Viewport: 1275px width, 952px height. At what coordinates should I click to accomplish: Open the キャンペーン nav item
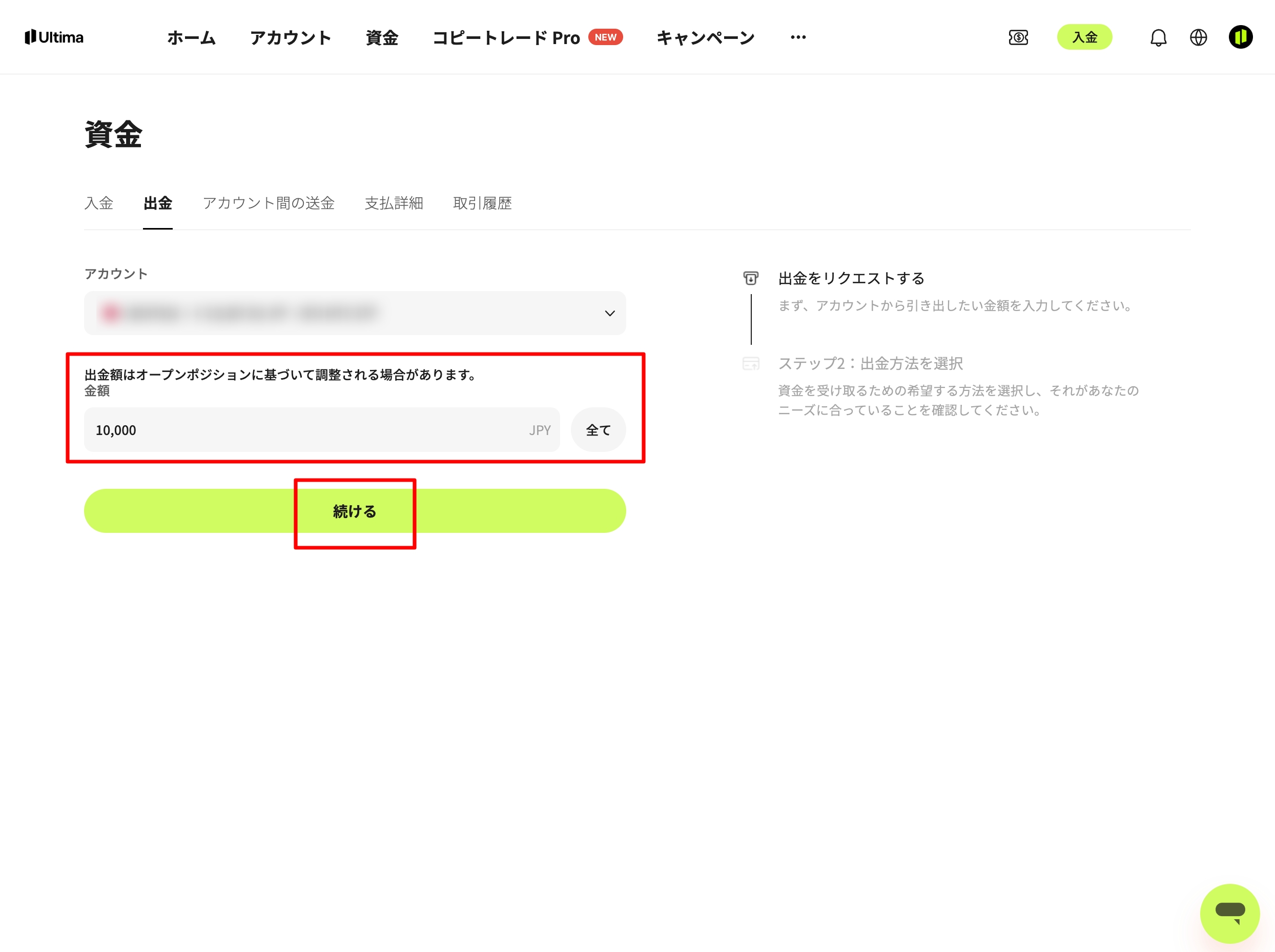coord(706,38)
